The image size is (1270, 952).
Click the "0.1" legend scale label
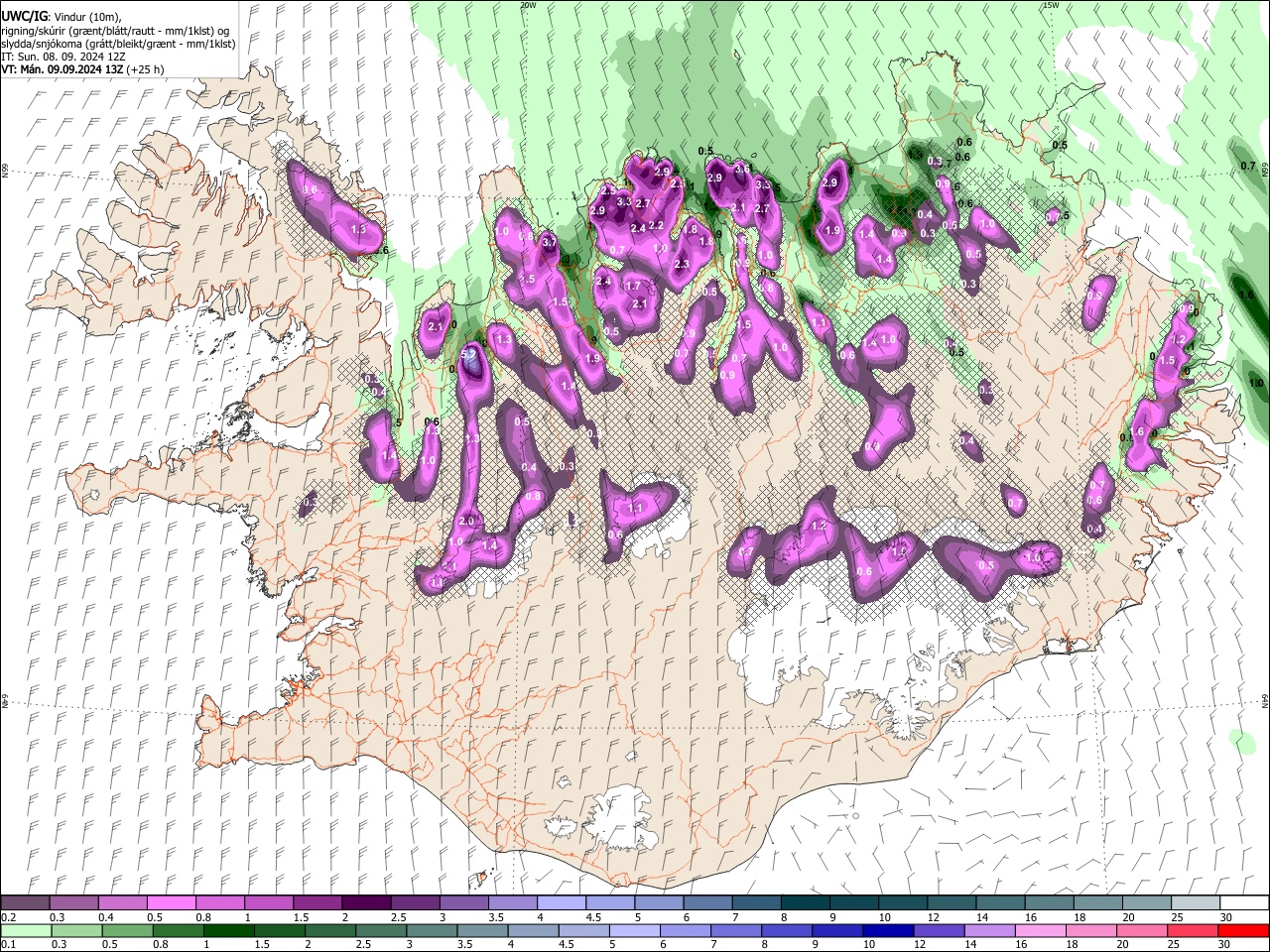click(8, 944)
